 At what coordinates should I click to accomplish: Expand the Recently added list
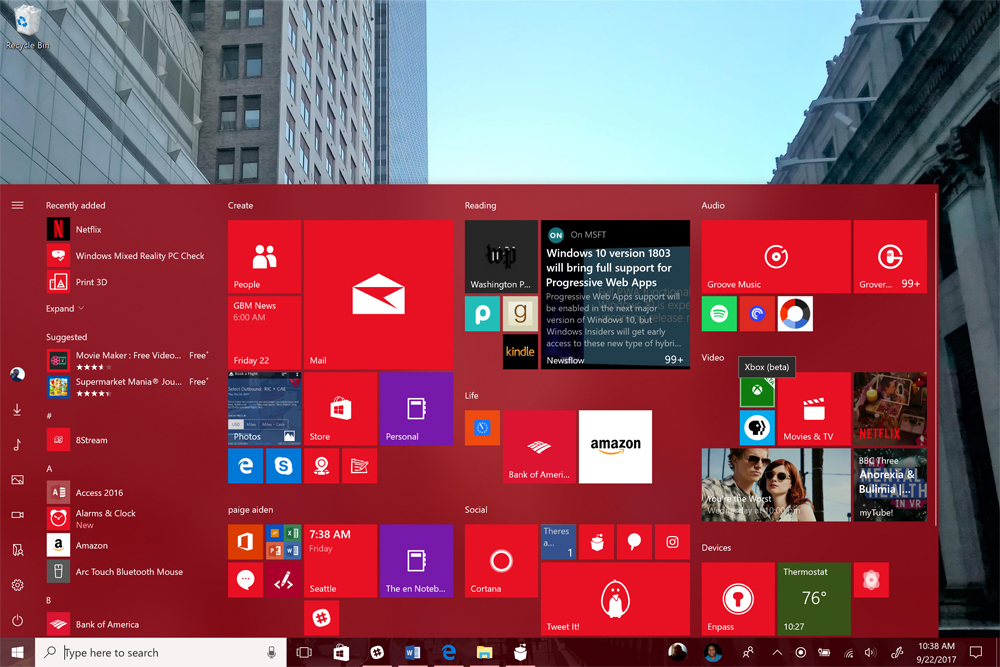coord(64,309)
